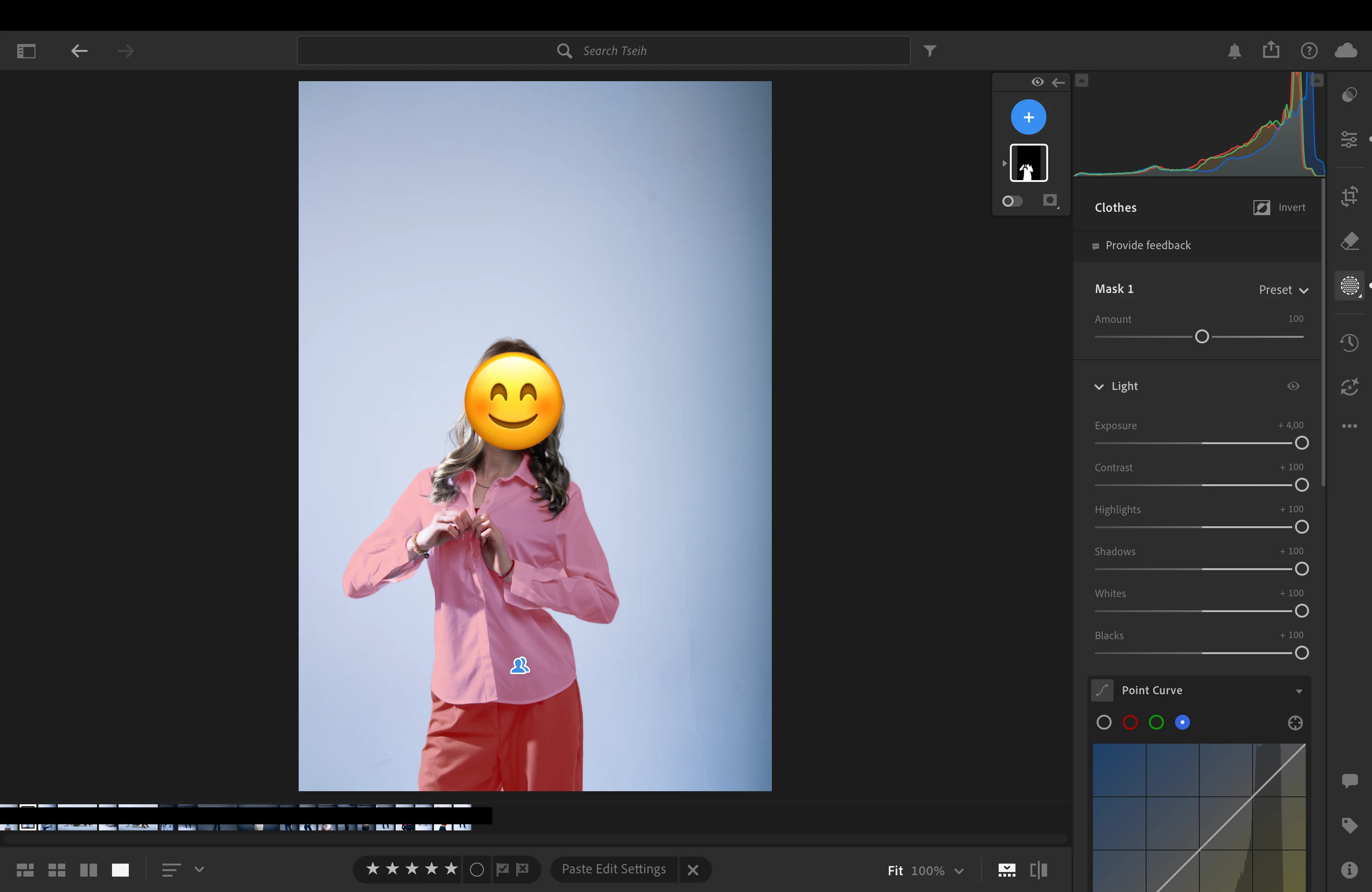Image resolution: width=1372 pixels, height=892 pixels.
Task: Open the Masking tool panel
Action: click(1349, 286)
